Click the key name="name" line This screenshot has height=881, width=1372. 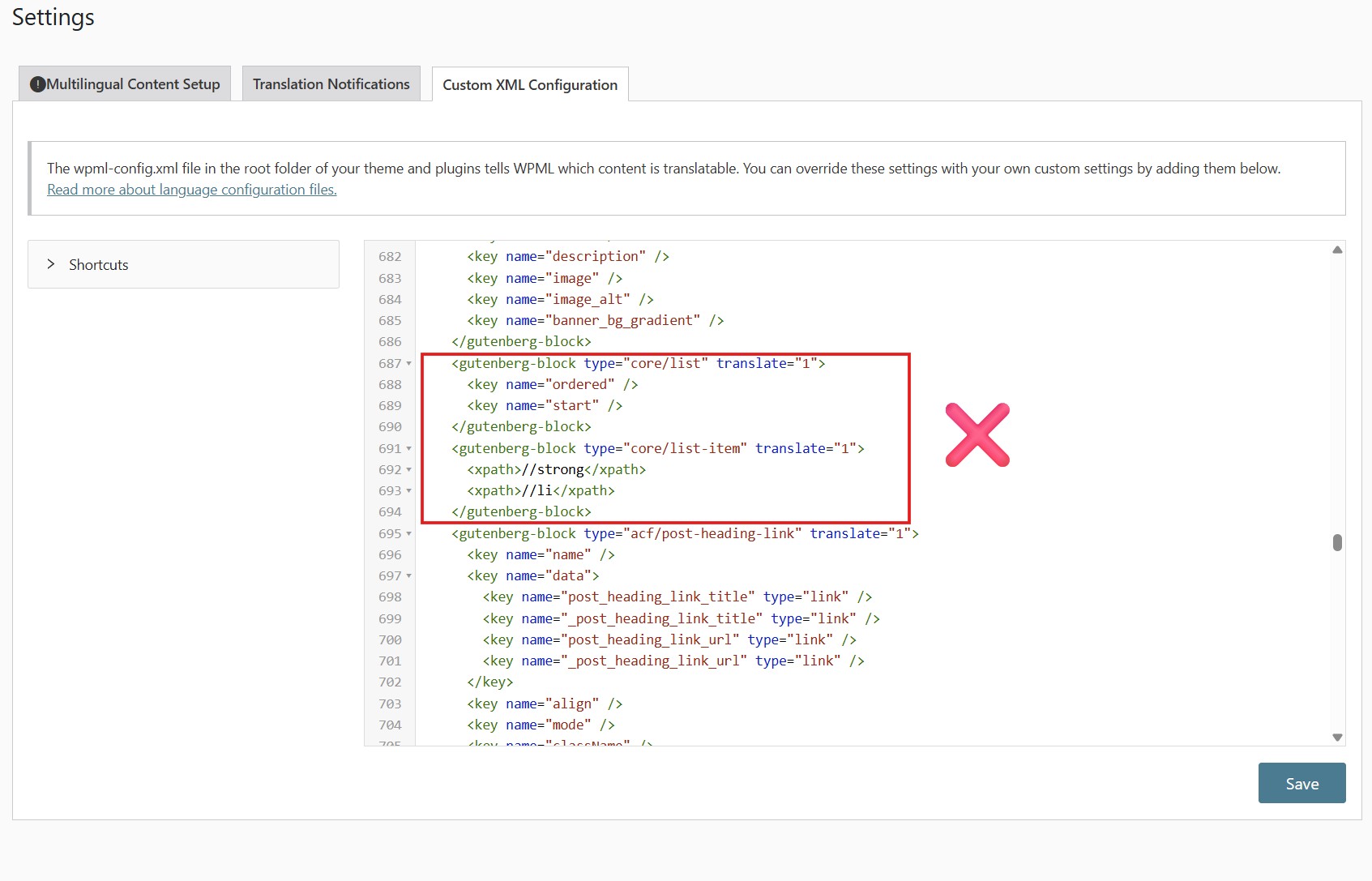tap(541, 554)
